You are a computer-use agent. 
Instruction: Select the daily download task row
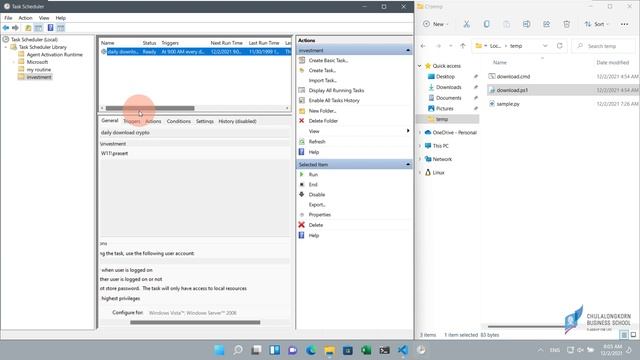point(196,52)
